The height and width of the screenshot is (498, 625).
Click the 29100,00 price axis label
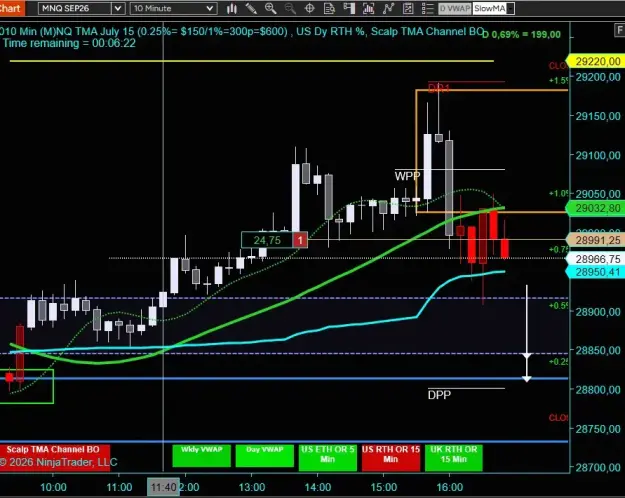598,155
